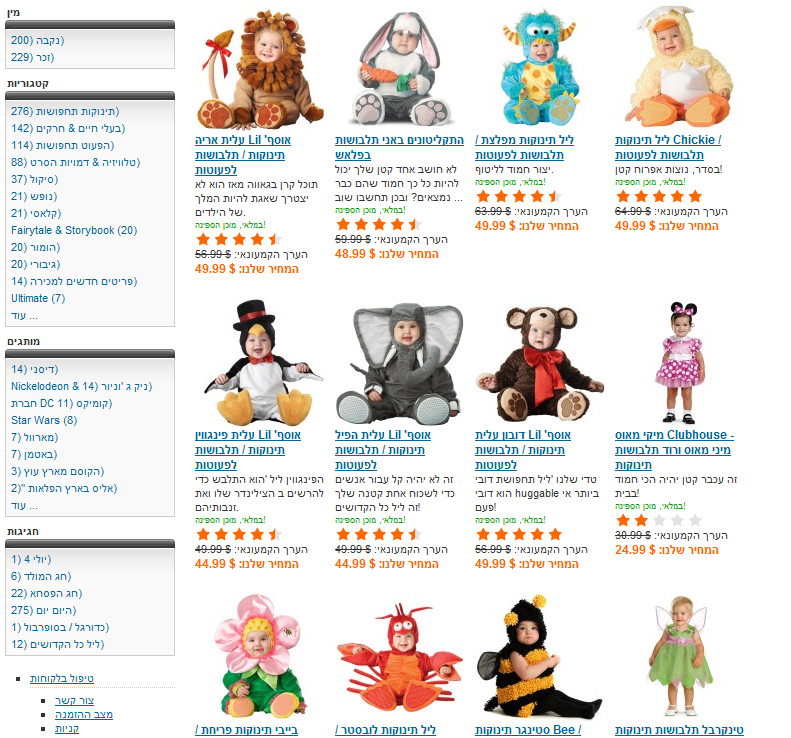Image resolution: width=791 pixels, height=738 pixels.
Task: Filter by Ultimate (7) category
Action: tap(38, 298)
